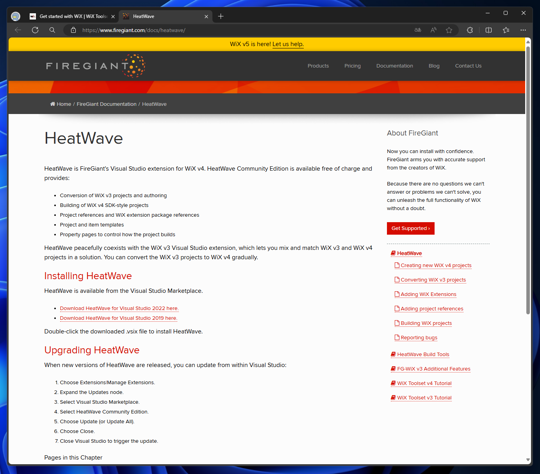
Task: Open 'FireGiant Documentation' breadcrumb link
Action: (106, 104)
